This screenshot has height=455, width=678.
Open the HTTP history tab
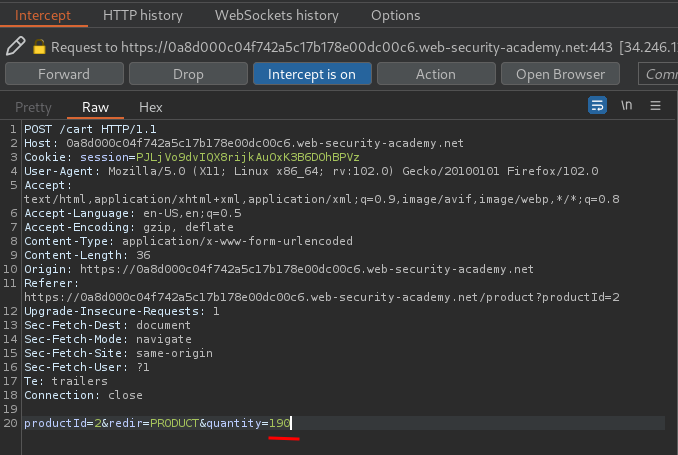pyautogui.click(x=143, y=16)
